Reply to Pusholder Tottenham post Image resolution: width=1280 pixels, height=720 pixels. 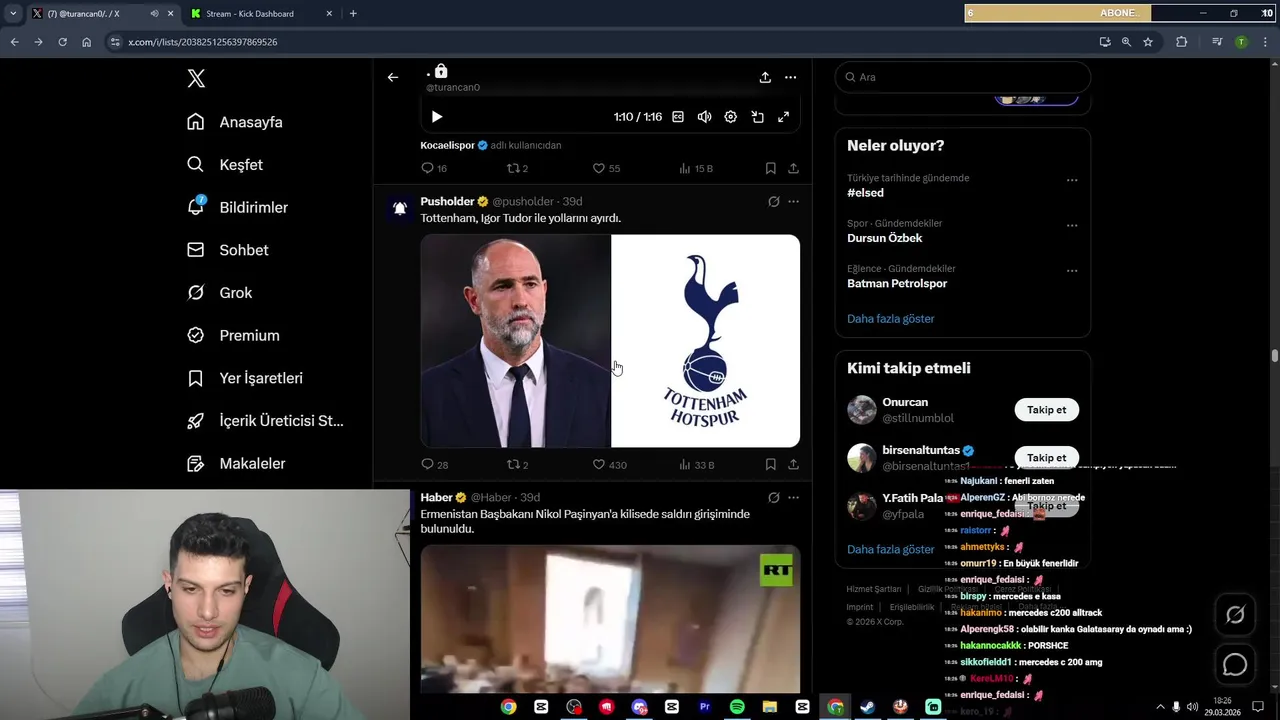[434, 465]
